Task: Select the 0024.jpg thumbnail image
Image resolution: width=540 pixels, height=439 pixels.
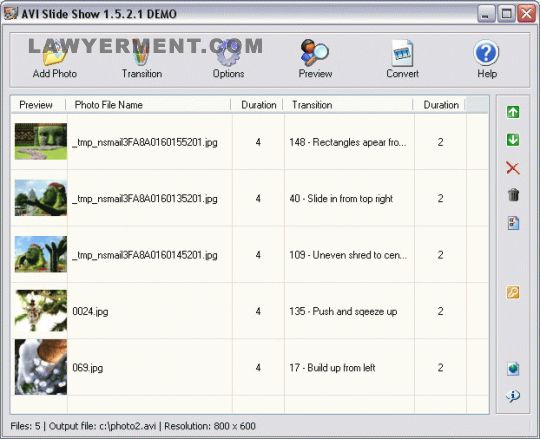Action: [x=41, y=311]
